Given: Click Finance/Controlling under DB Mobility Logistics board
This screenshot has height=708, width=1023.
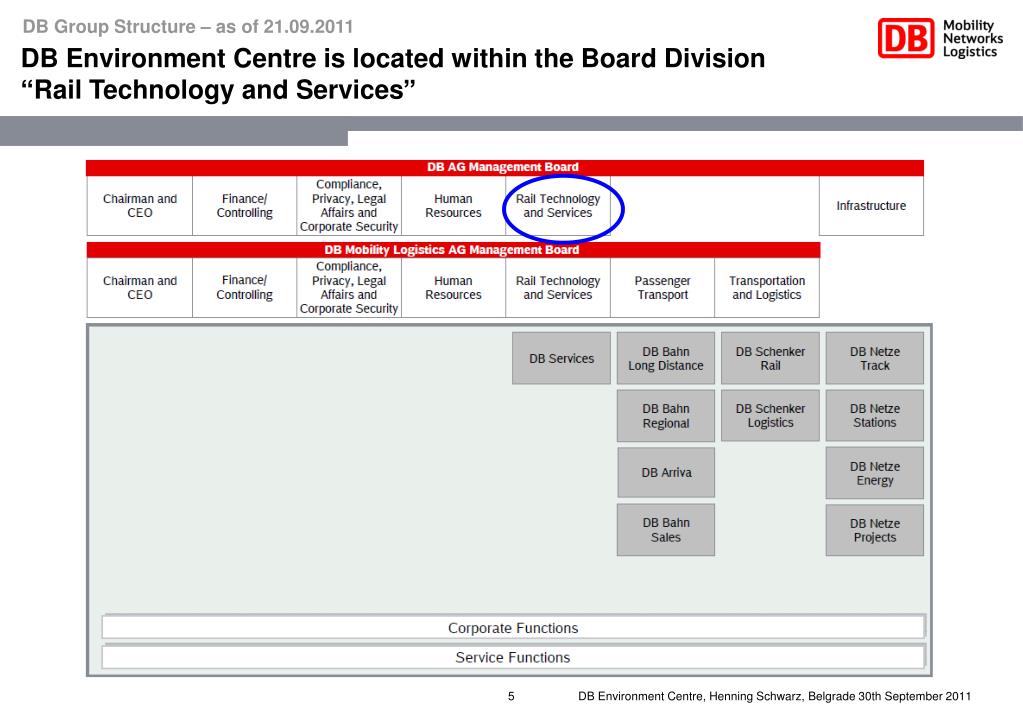Looking at the screenshot, I should tap(245, 288).
